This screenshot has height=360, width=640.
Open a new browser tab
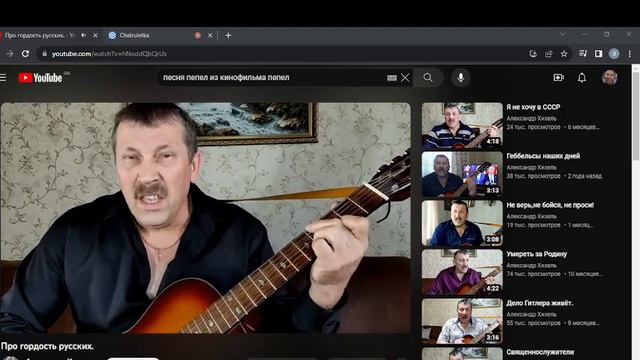(x=228, y=36)
